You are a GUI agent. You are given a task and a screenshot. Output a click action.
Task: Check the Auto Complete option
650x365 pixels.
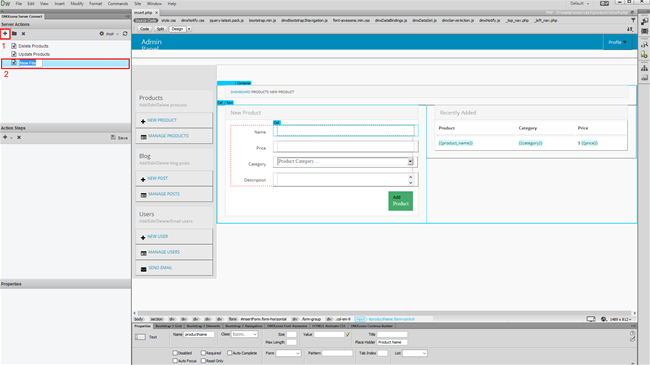tap(229, 353)
